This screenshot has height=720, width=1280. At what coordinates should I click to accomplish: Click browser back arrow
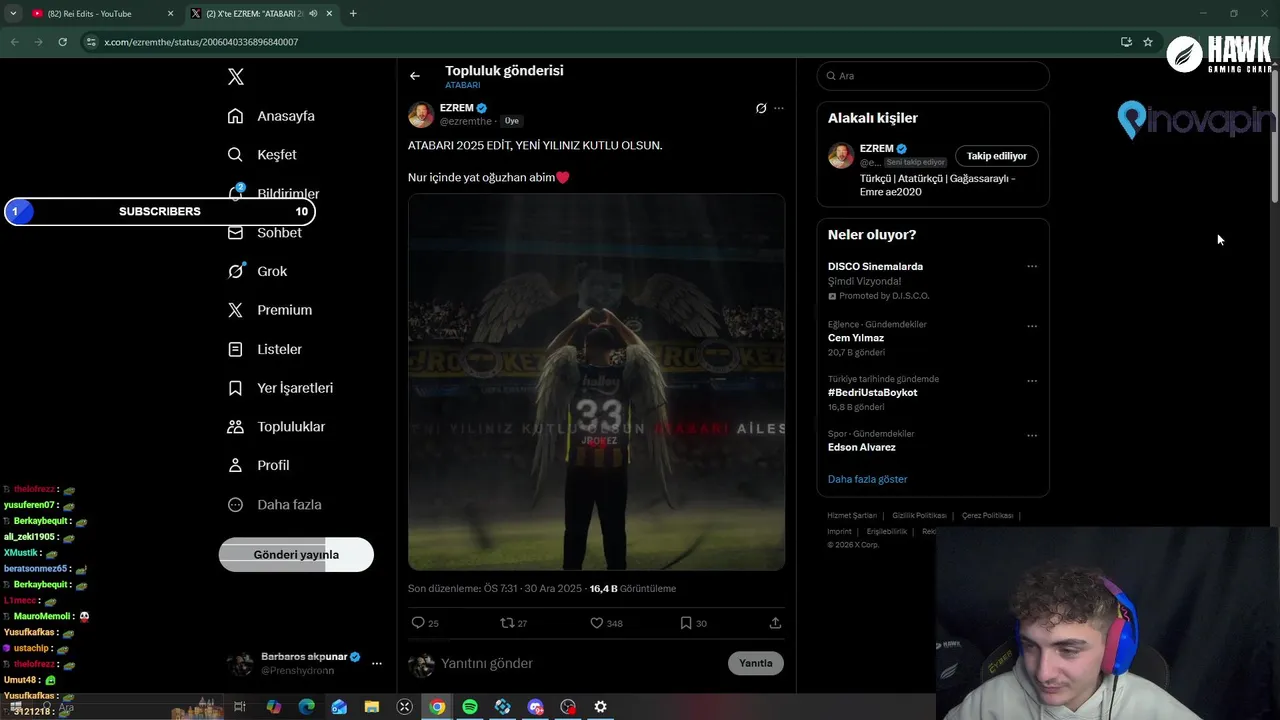pyautogui.click(x=14, y=42)
